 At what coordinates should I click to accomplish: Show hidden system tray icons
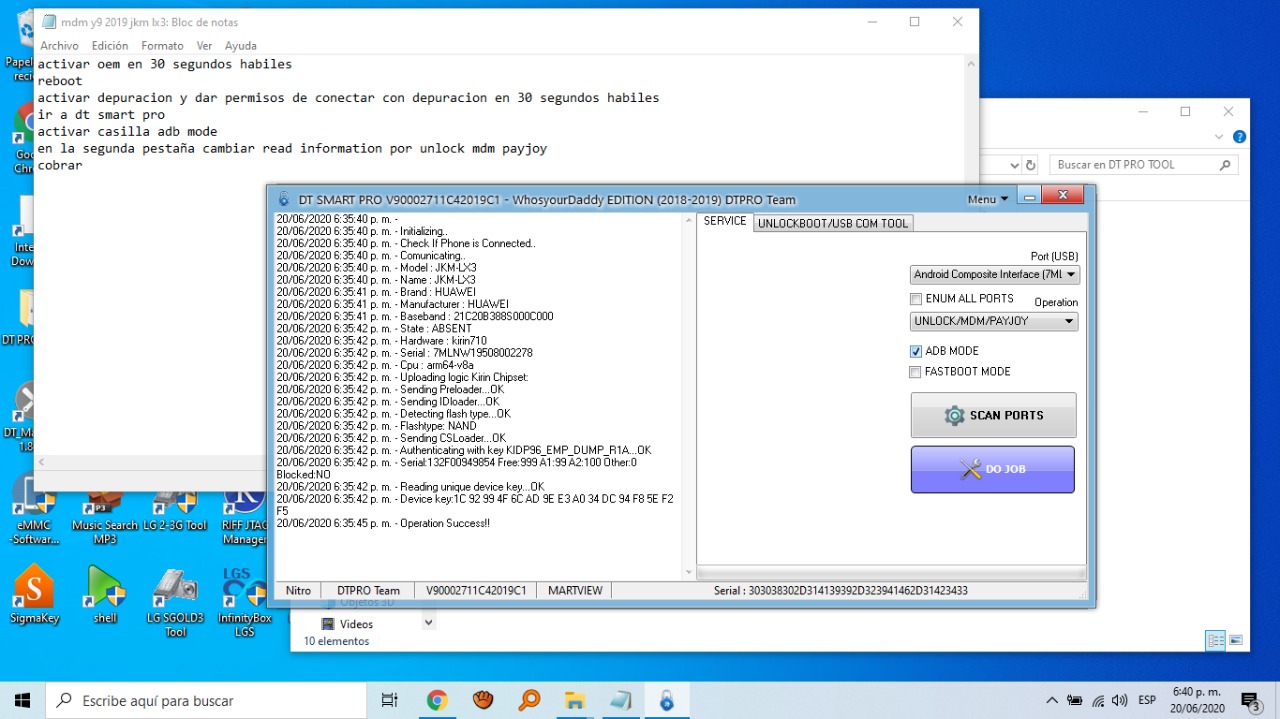(1051, 700)
